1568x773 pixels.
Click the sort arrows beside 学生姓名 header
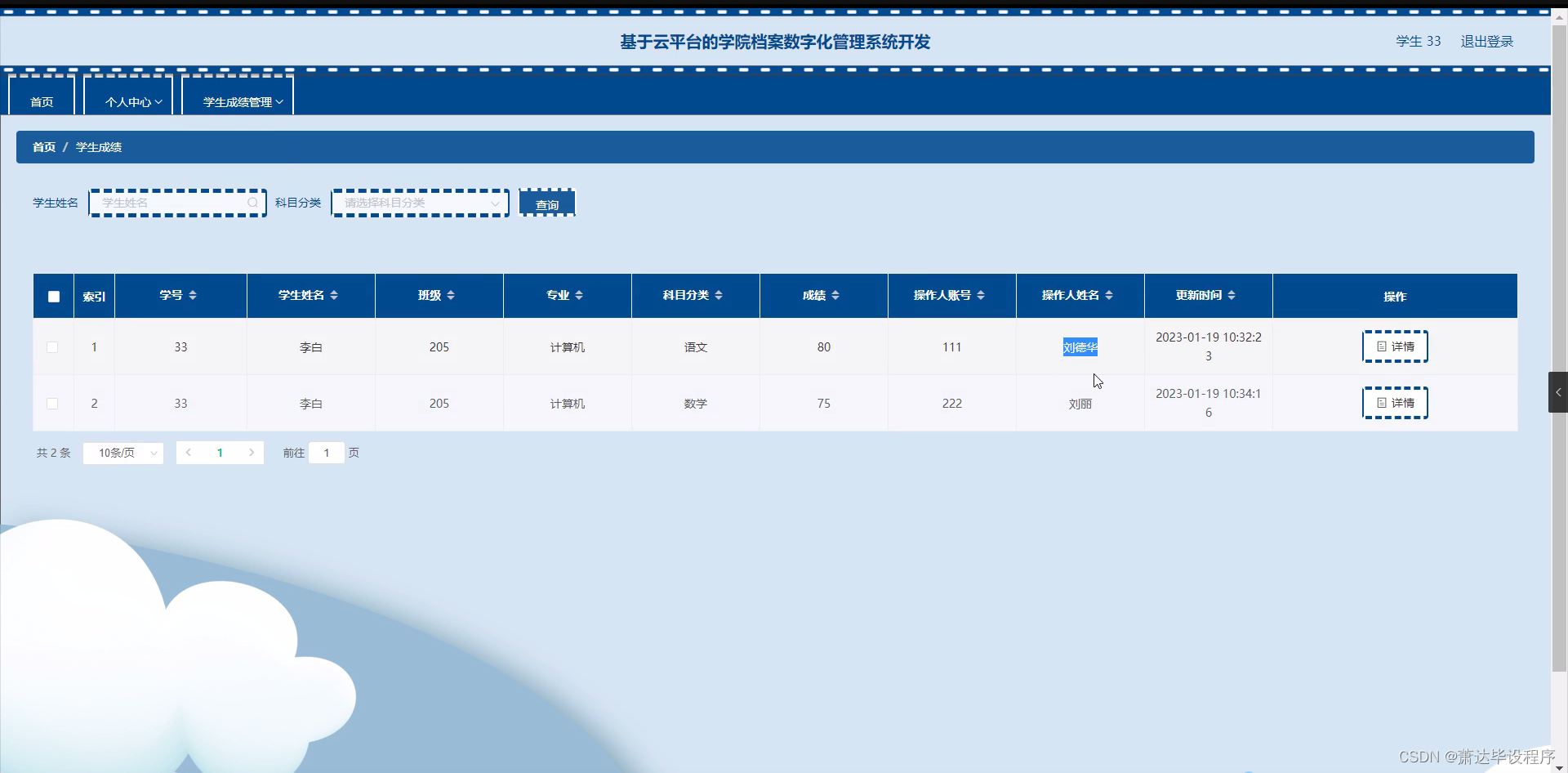(x=334, y=295)
